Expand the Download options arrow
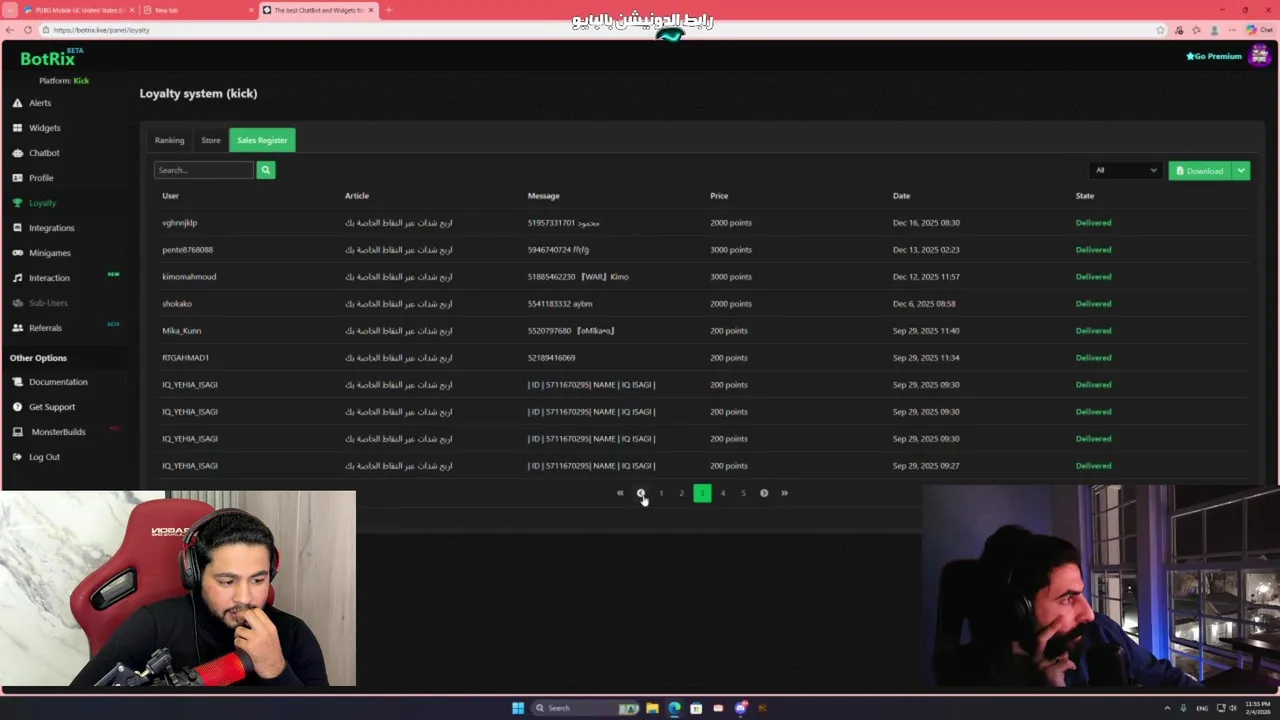 coord(1241,171)
